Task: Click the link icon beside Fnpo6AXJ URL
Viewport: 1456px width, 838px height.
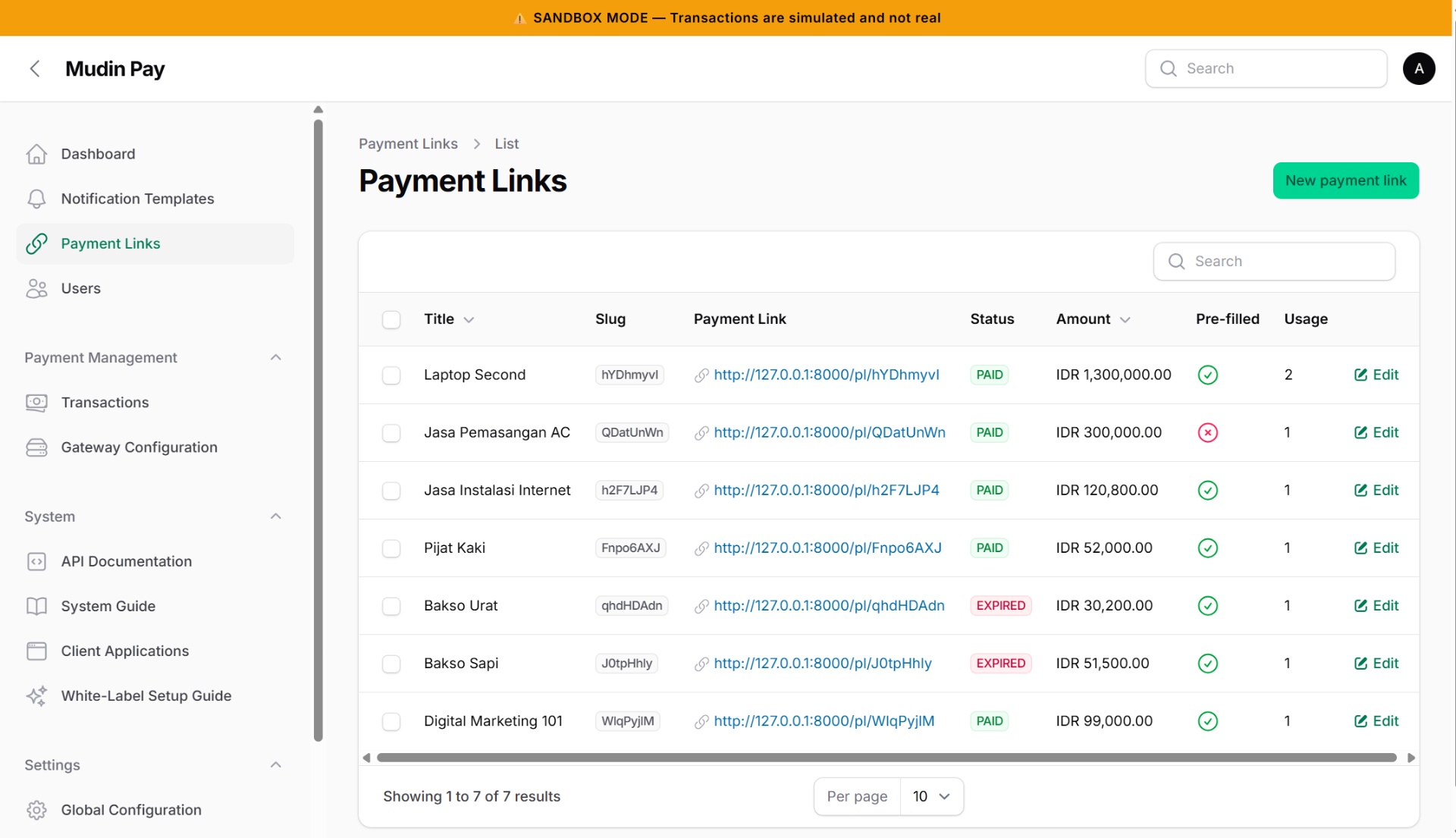Action: (701, 548)
